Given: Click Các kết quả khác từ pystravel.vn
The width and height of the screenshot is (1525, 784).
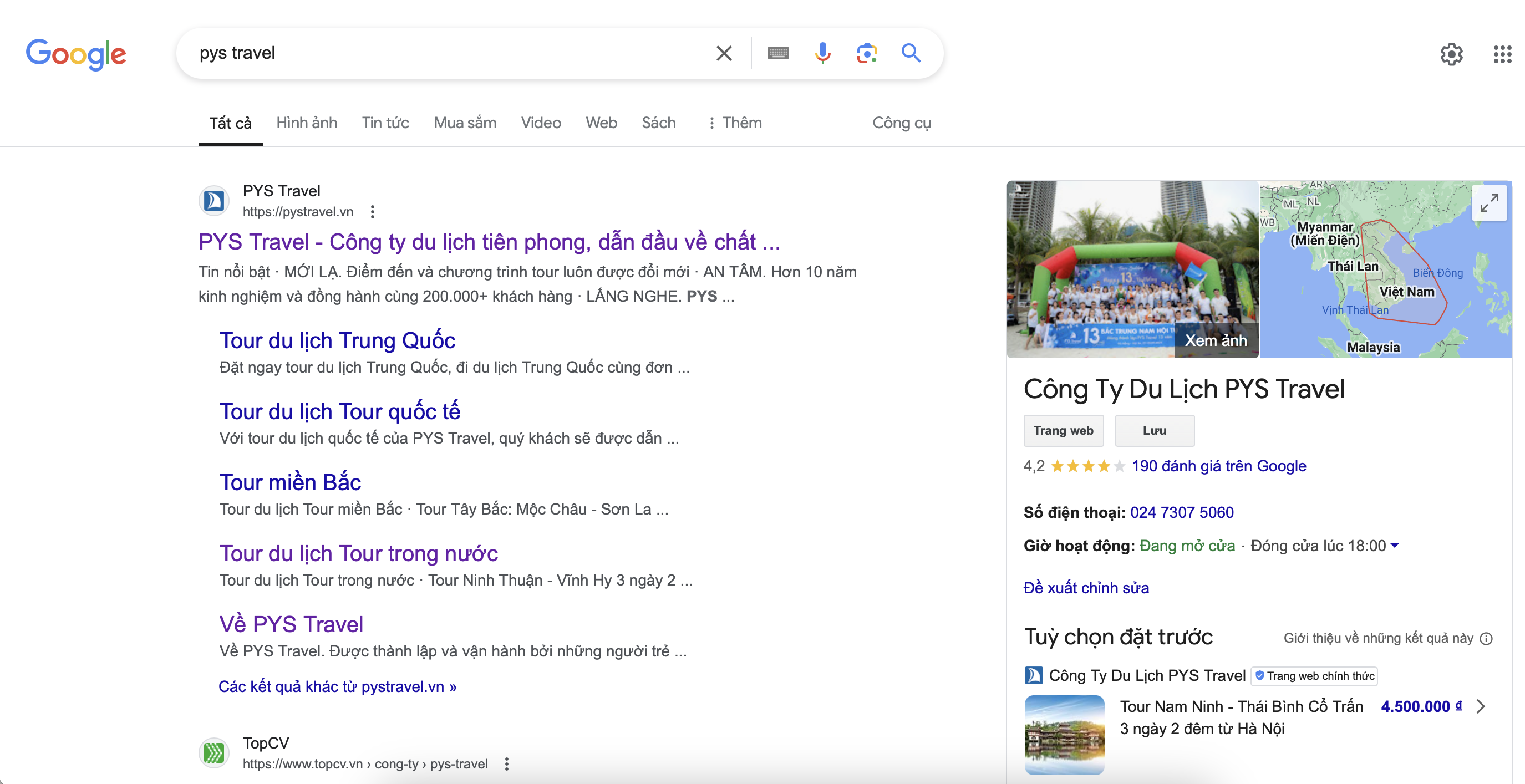Looking at the screenshot, I should point(338,686).
